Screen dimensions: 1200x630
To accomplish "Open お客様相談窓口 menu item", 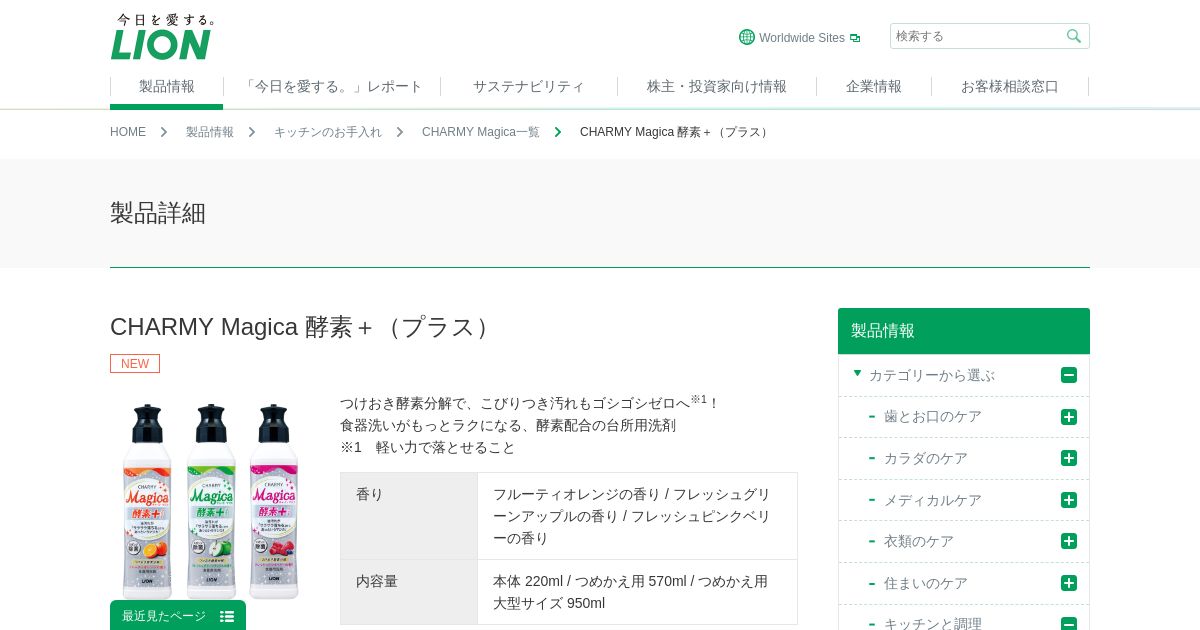I will 1010,86.
